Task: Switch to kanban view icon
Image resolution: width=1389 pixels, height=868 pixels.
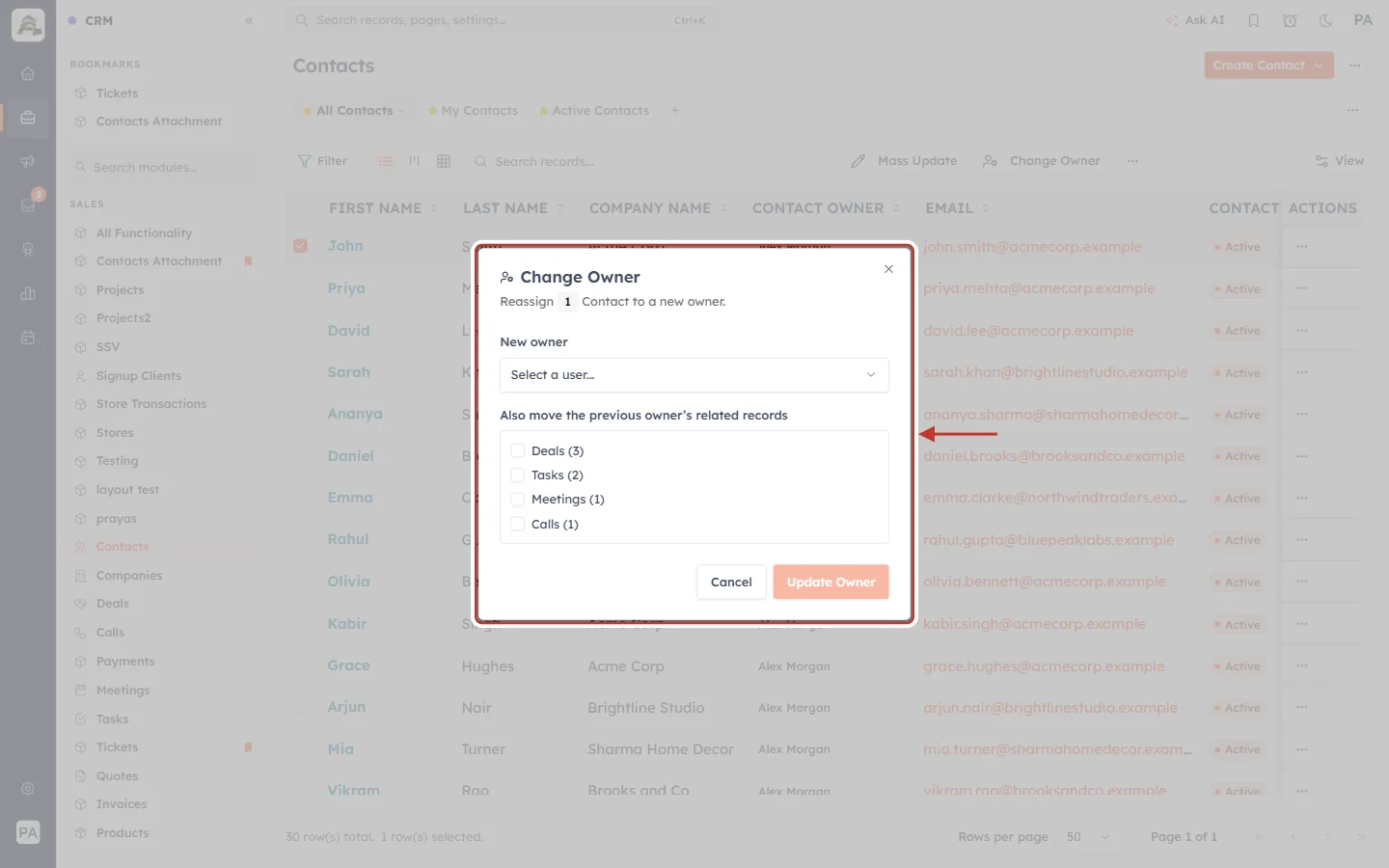Action: point(415,161)
